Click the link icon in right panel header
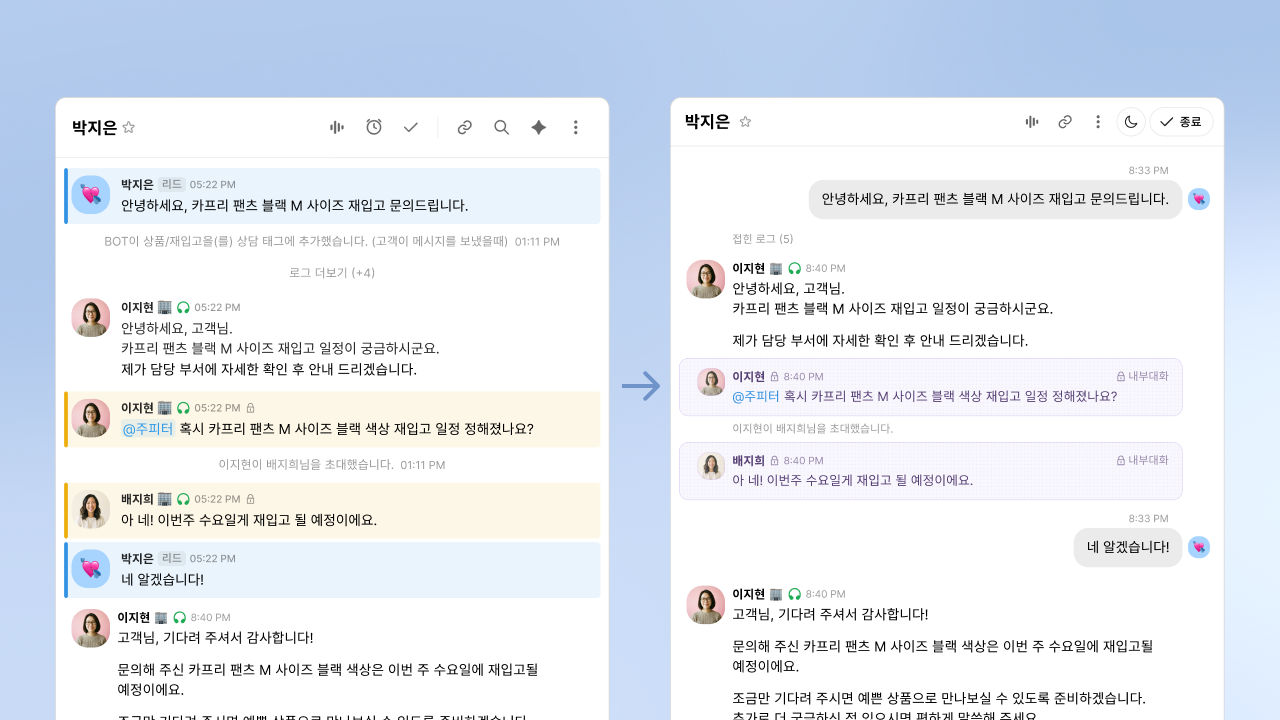The image size is (1280, 720). click(x=1065, y=122)
